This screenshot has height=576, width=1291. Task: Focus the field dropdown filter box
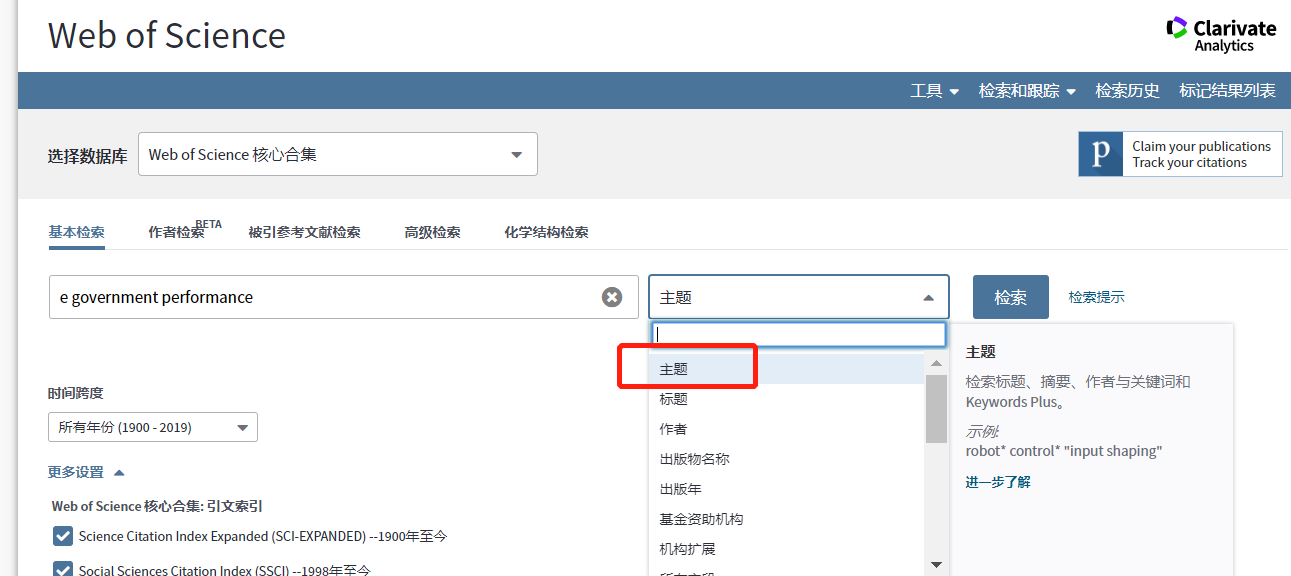(x=798, y=334)
